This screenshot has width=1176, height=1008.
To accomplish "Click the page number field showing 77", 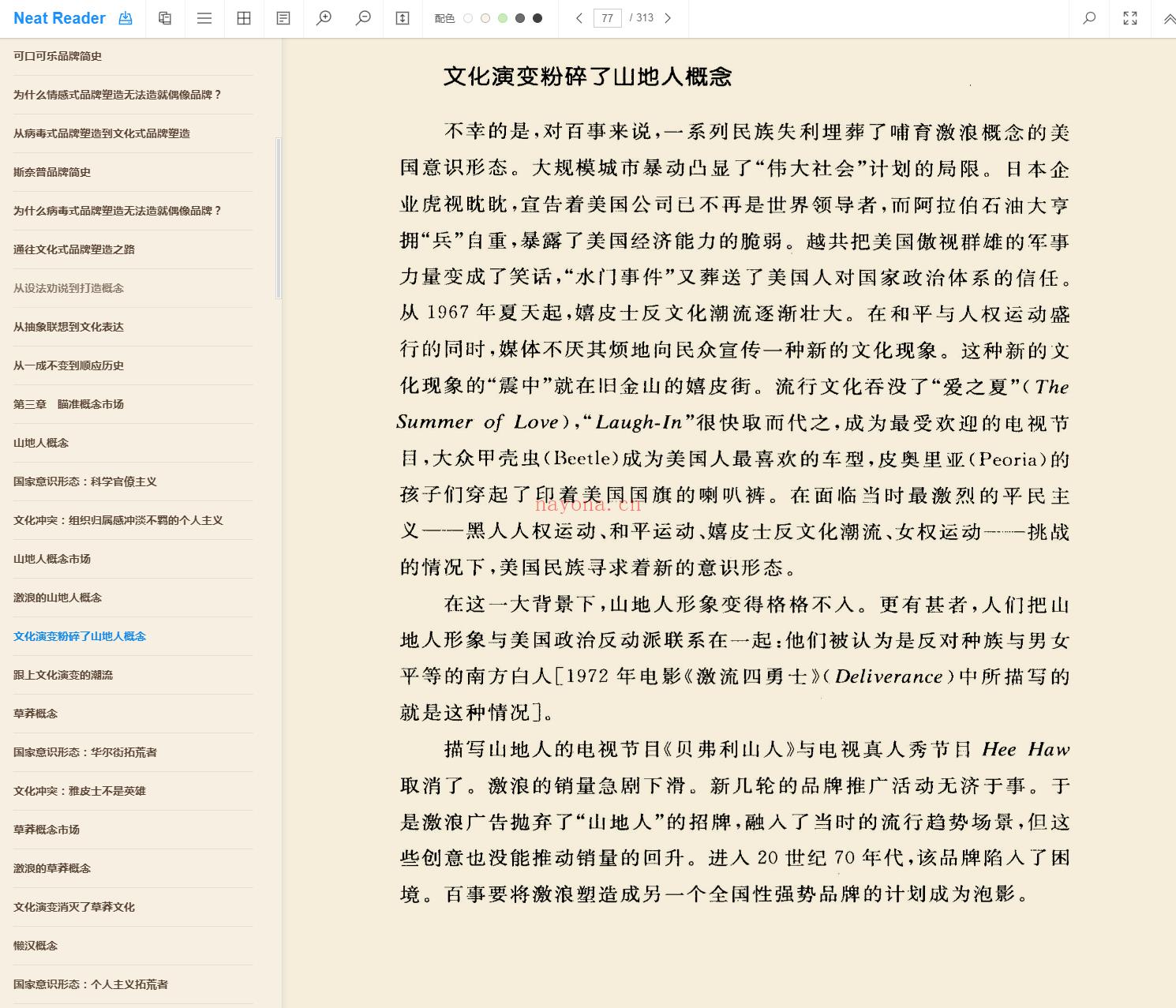I will click(x=608, y=18).
